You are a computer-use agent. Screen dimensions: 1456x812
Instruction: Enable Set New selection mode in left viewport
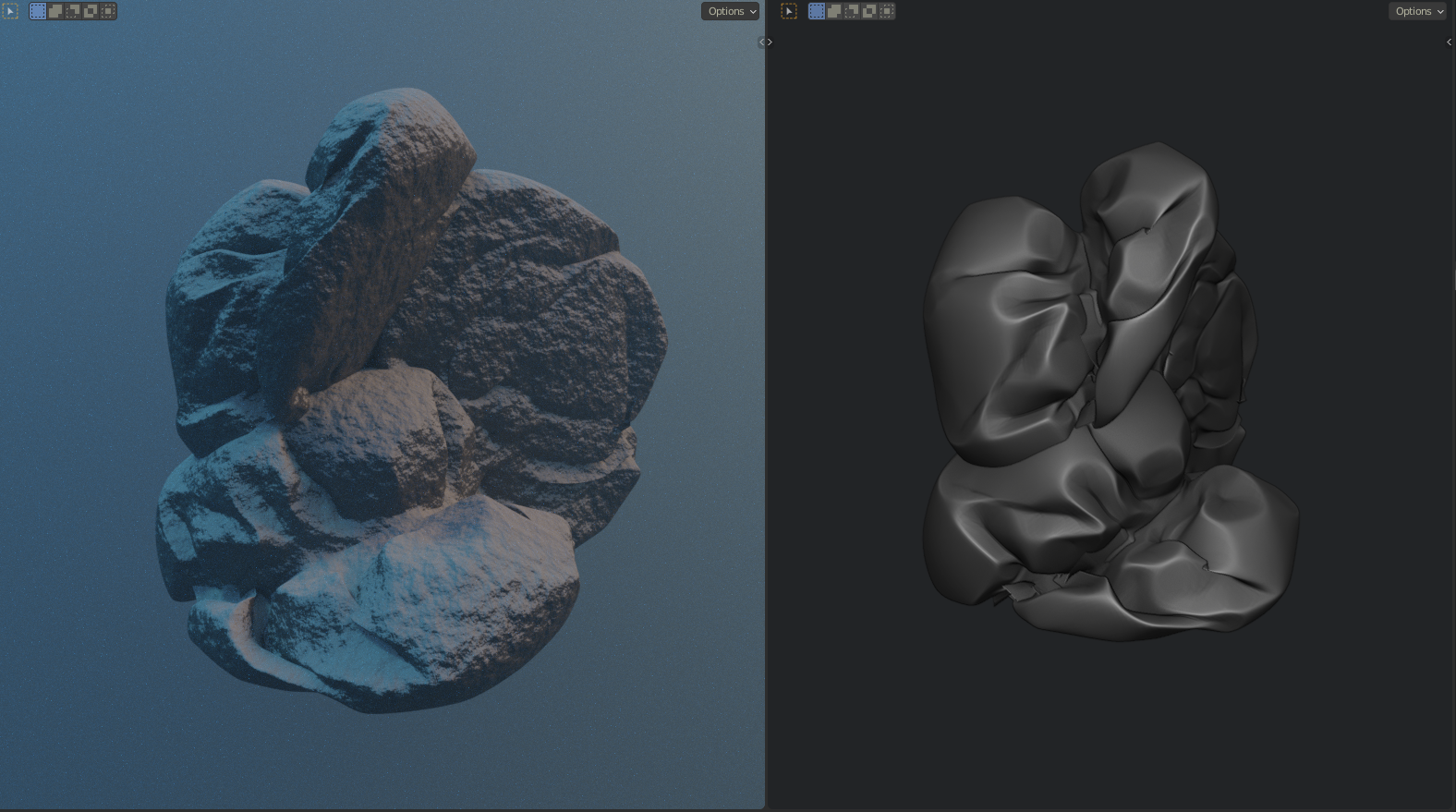pos(38,11)
